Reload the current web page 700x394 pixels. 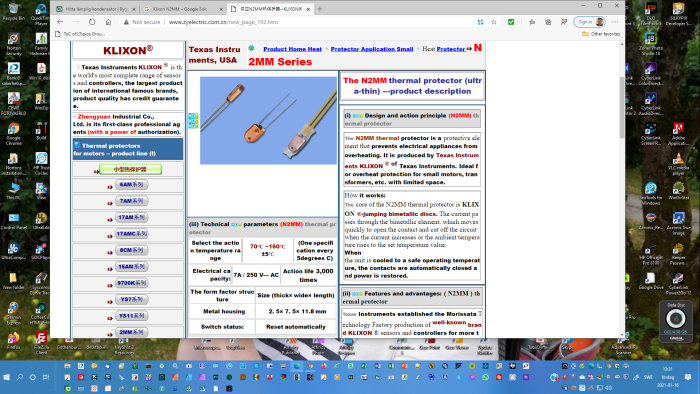[92, 22]
